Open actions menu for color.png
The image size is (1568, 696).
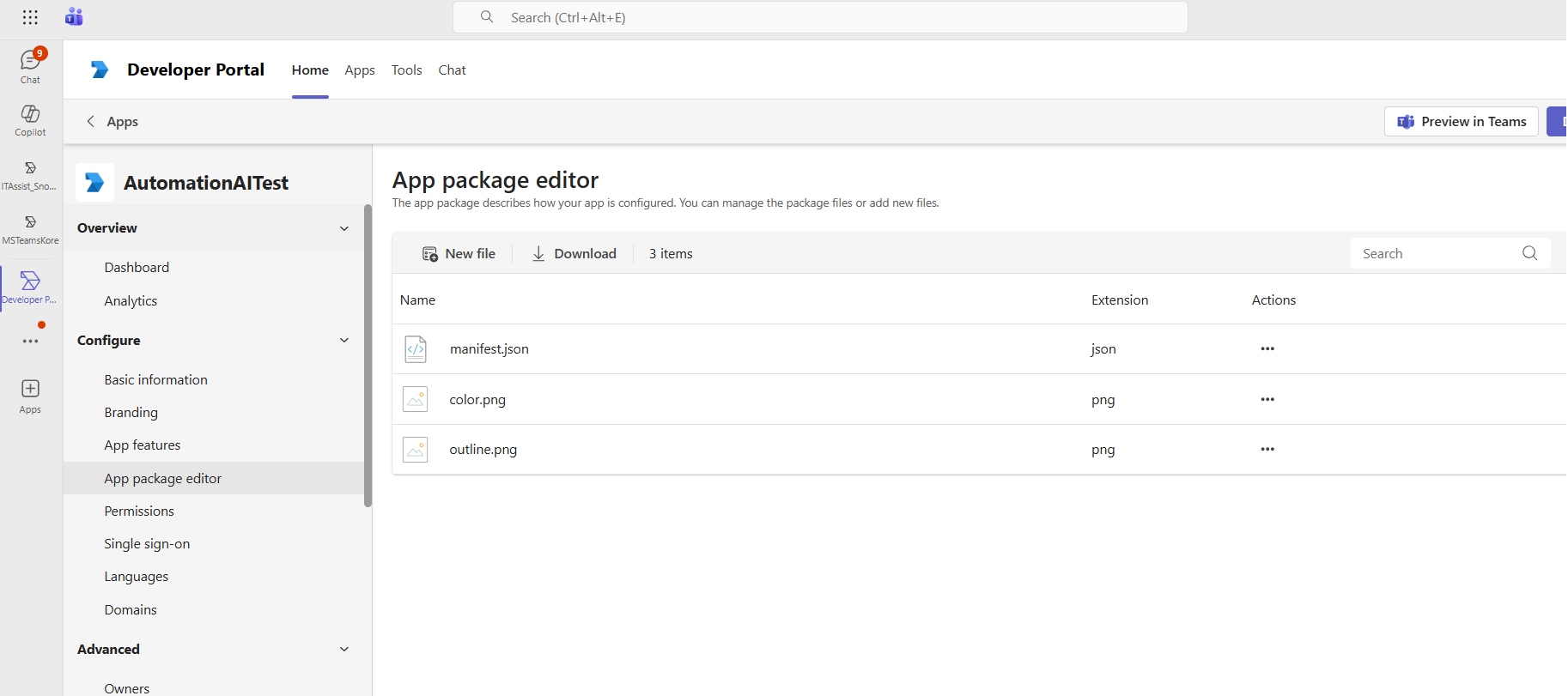pos(1267,399)
